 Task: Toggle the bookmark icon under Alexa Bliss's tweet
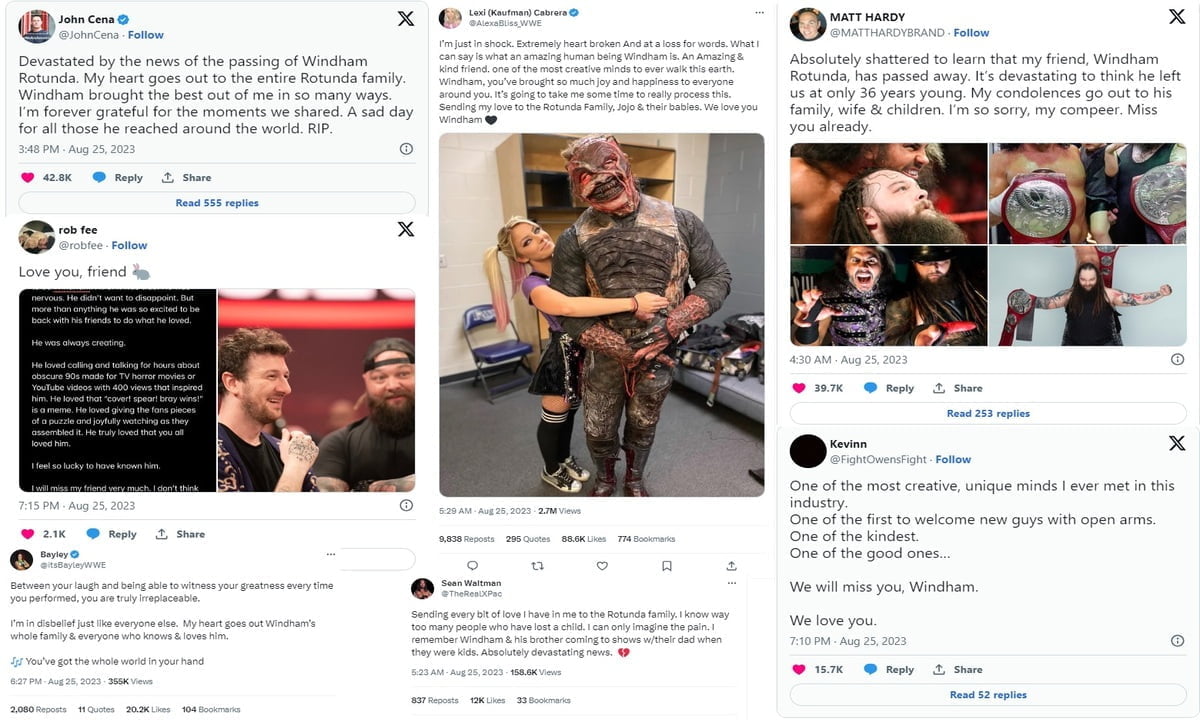[x=667, y=566]
